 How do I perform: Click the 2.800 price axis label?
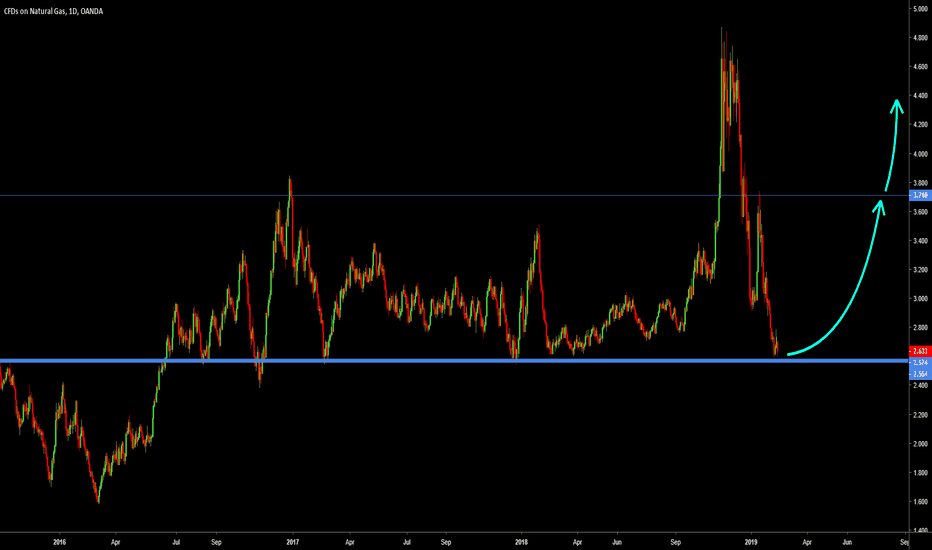(x=920, y=328)
